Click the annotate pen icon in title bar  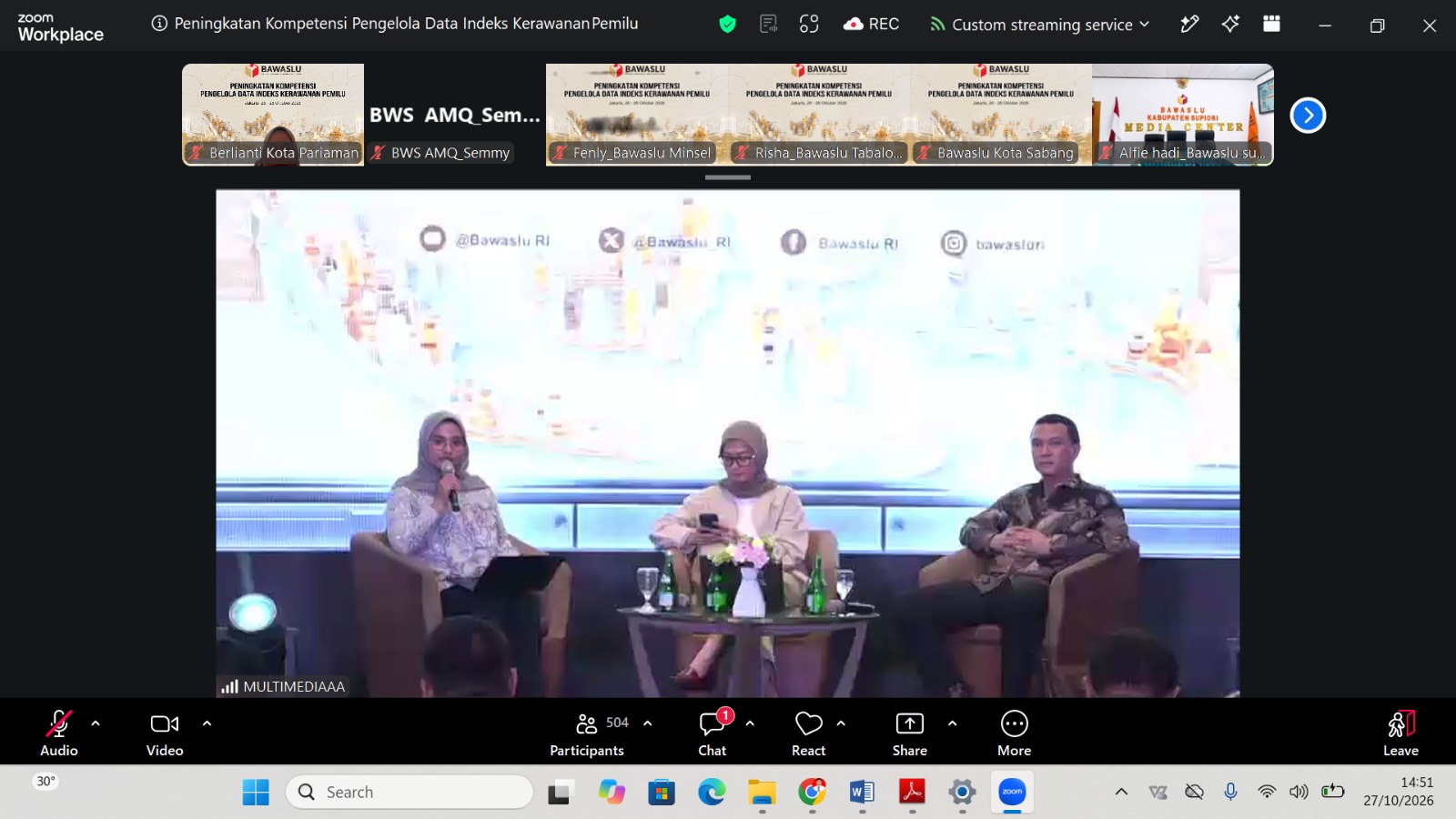(x=1189, y=25)
